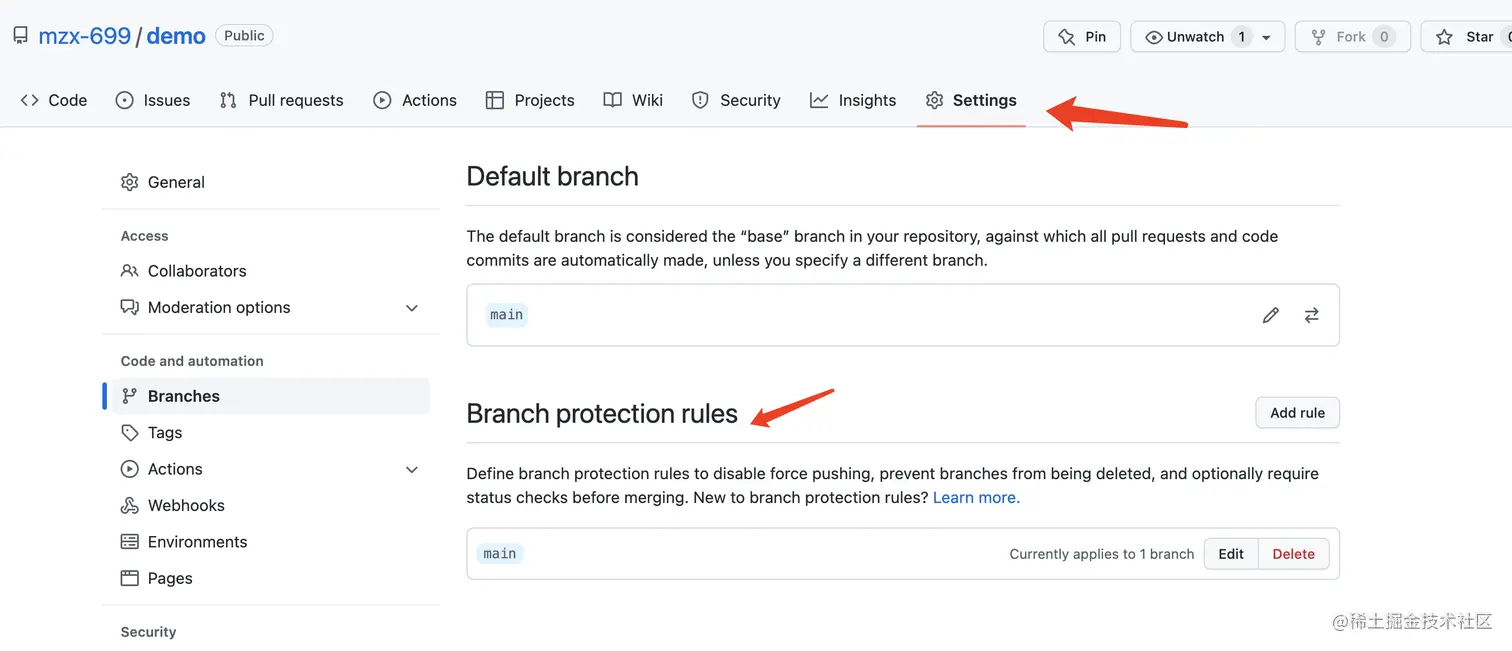Image resolution: width=1512 pixels, height=651 pixels.
Task: Click the gear icon on the Settings tab
Action: (934, 100)
